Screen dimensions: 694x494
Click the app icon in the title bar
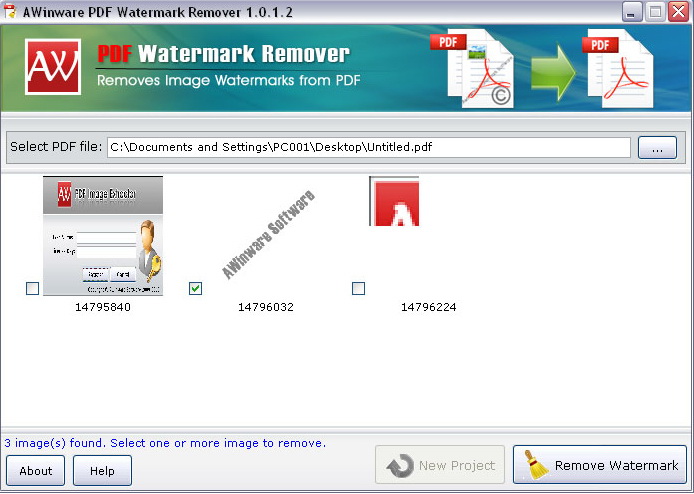[x=10, y=12]
